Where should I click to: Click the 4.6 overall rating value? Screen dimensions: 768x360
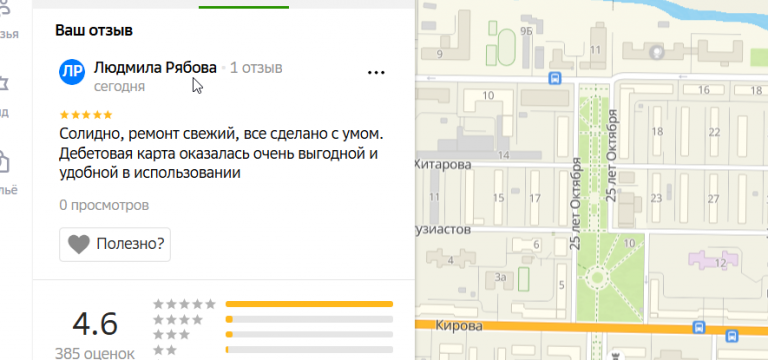pos(95,324)
